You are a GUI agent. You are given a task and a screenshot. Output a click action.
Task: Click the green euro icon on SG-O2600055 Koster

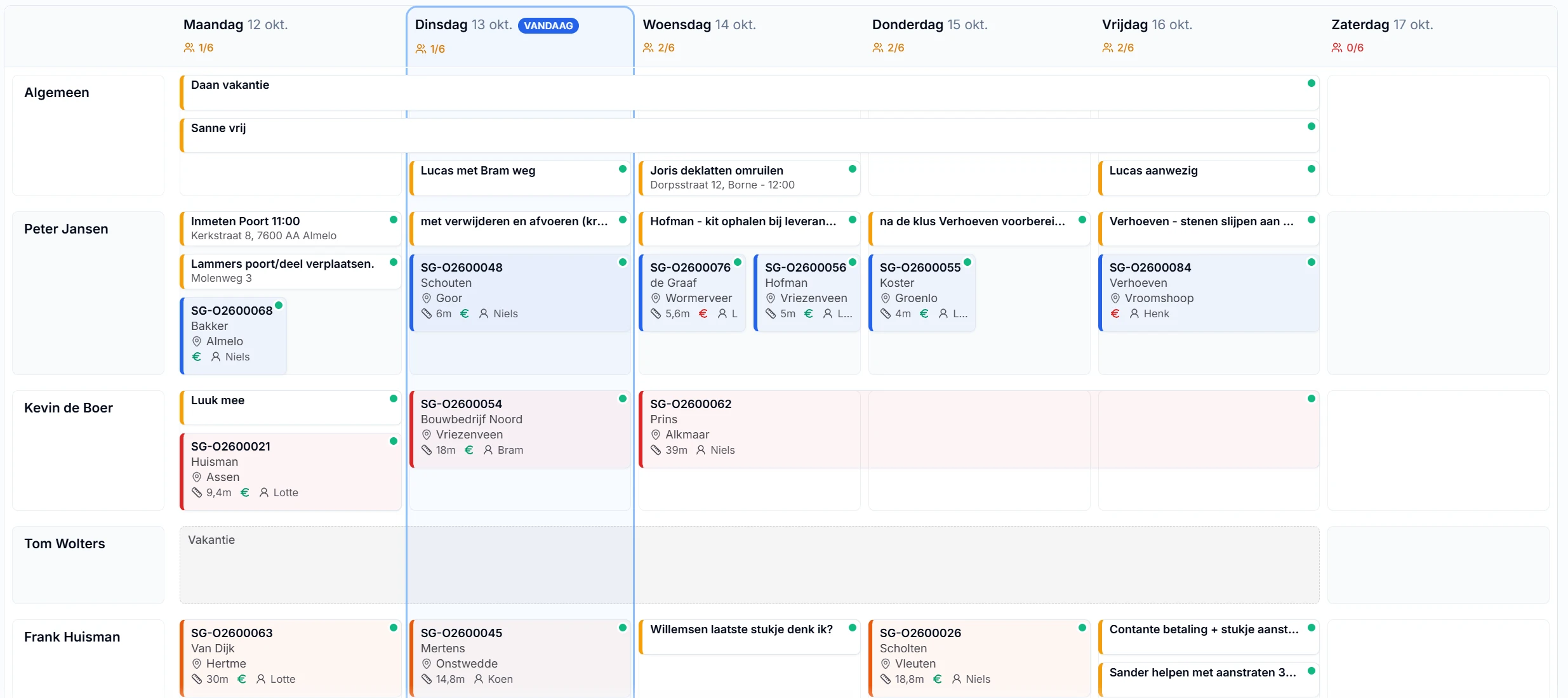coord(924,313)
